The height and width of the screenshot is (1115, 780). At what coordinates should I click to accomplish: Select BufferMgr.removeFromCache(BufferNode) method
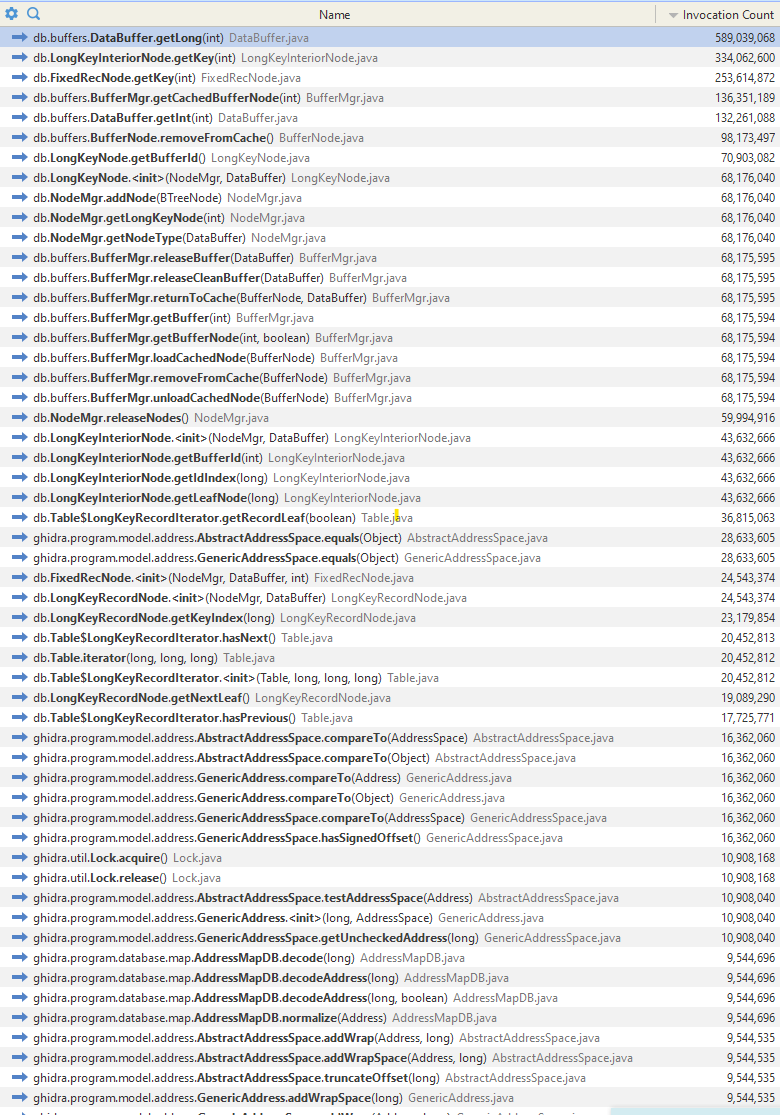click(180, 378)
